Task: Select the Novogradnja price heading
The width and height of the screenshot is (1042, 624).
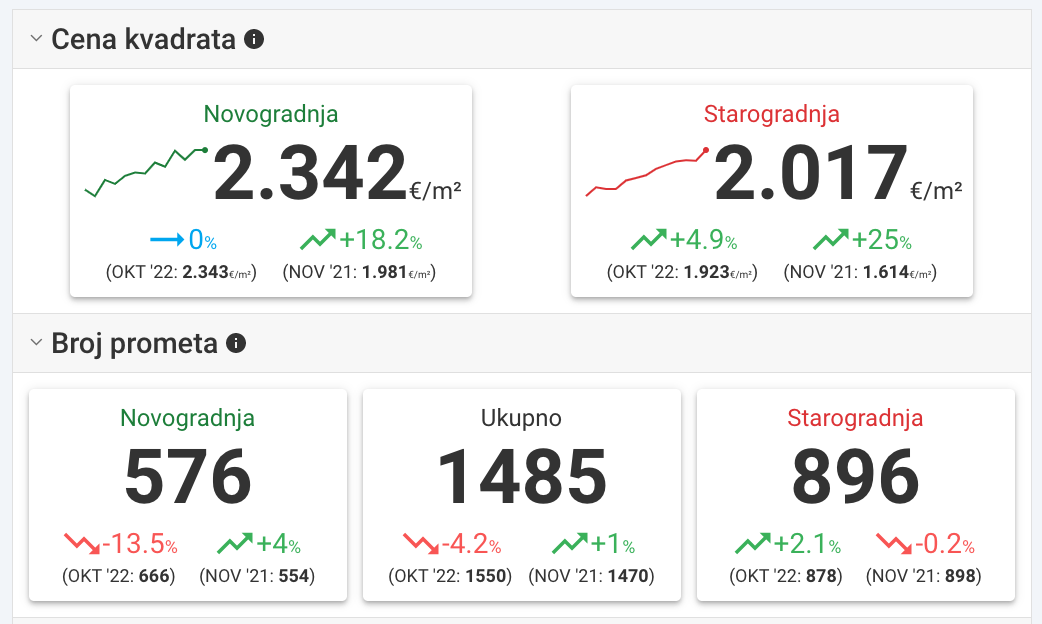Action: coord(271,114)
